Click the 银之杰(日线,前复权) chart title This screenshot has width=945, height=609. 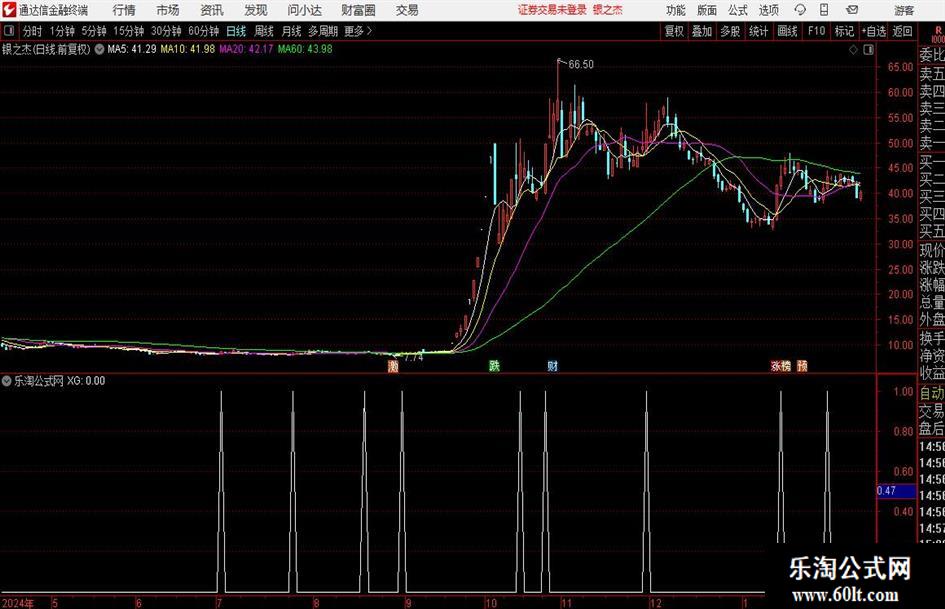[x=46, y=49]
